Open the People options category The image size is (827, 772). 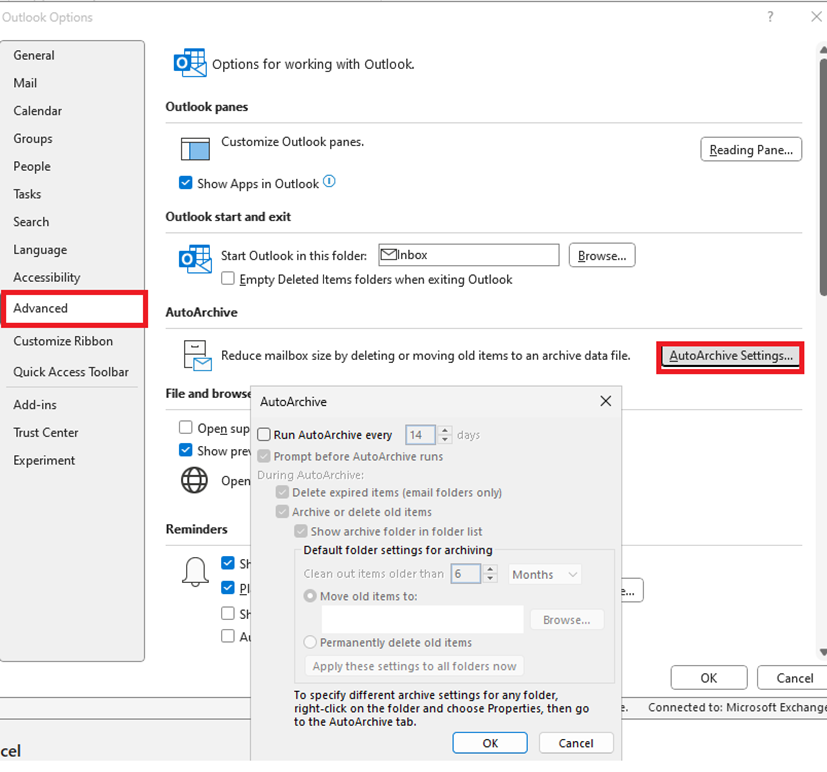click(32, 166)
